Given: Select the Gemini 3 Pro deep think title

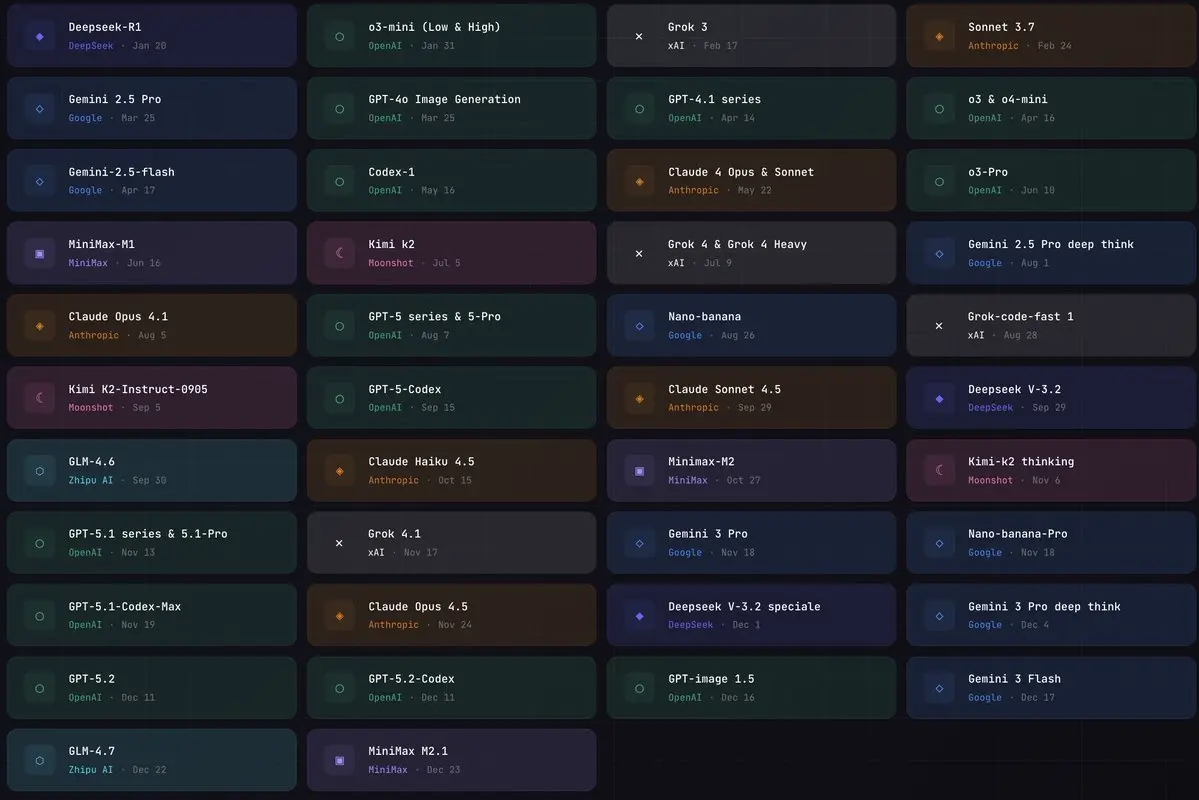Looking at the screenshot, I should (1044, 607).
